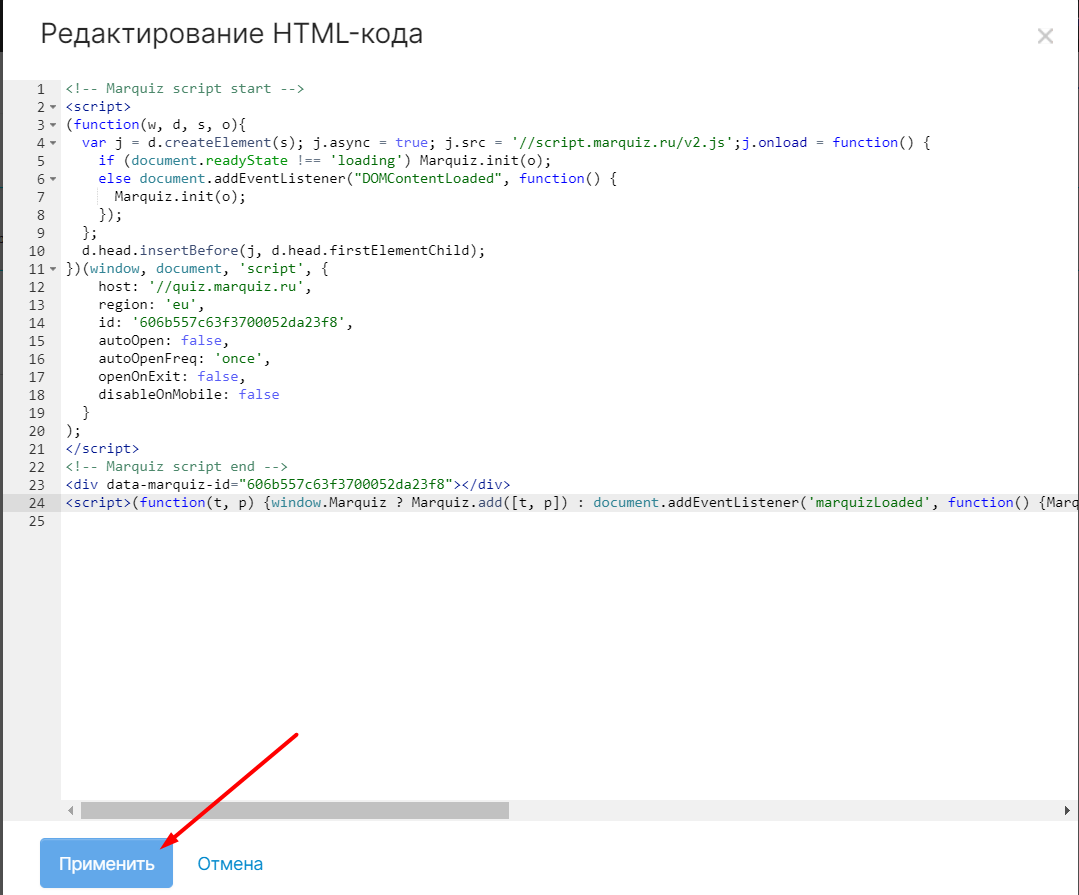Click the scrollbar right arrow
Image resolution: width=1079 pixels, height=895 pixels.
click(1067, 810)
